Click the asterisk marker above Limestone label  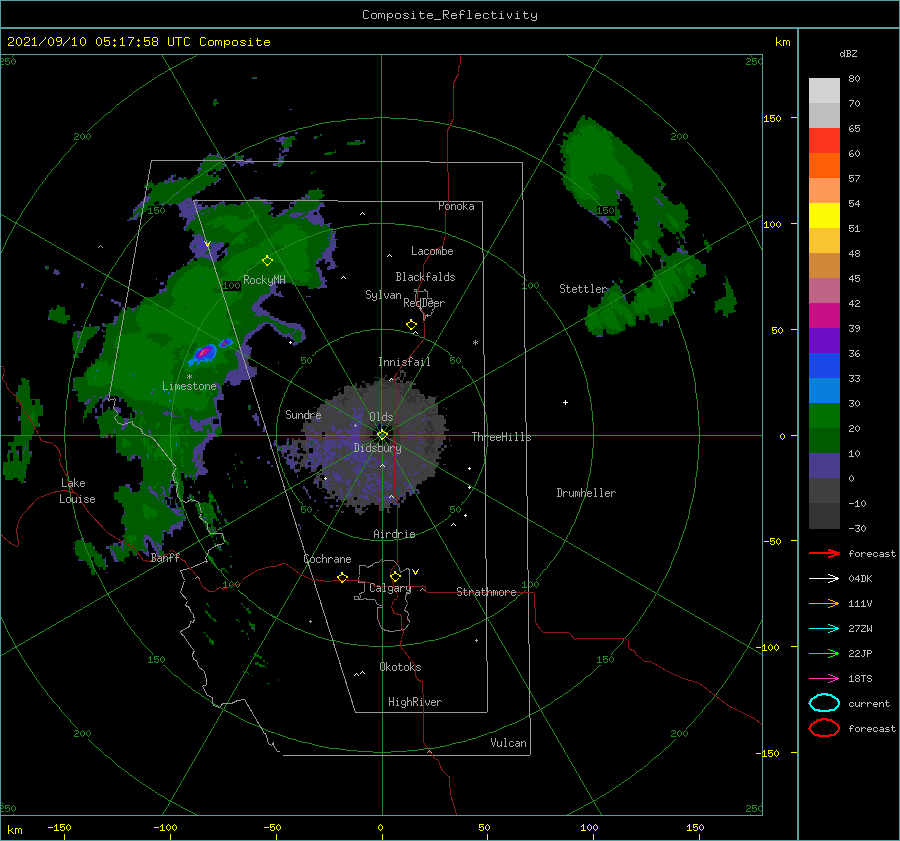pyautogui.click(x=189, y=377)
